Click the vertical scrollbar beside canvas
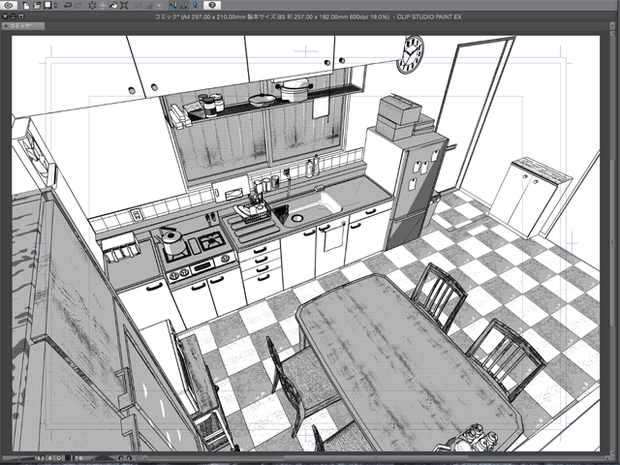Screen dimensions: 620x465 click(611, 241)
